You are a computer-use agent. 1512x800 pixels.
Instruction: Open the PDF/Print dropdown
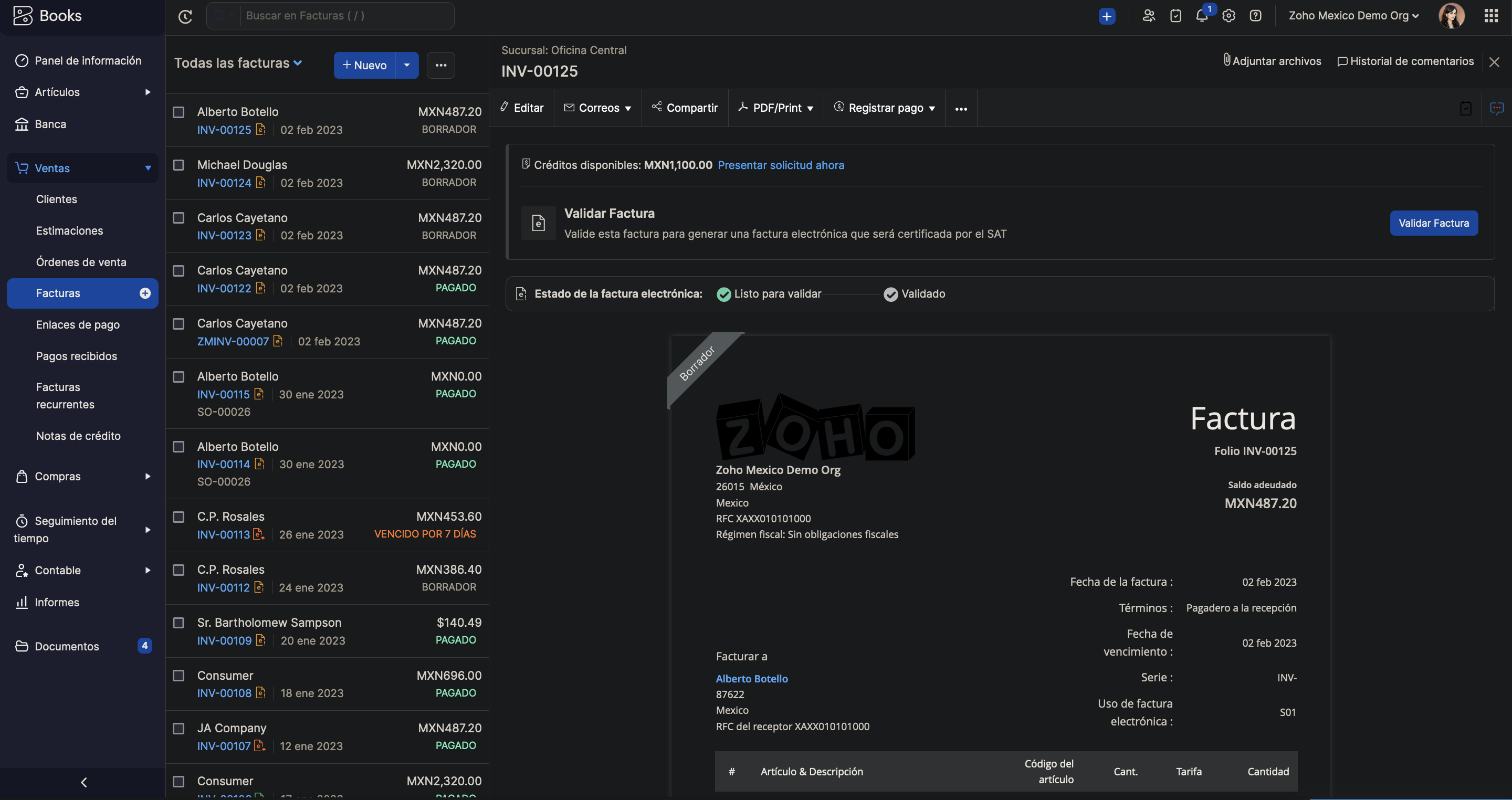775,108
